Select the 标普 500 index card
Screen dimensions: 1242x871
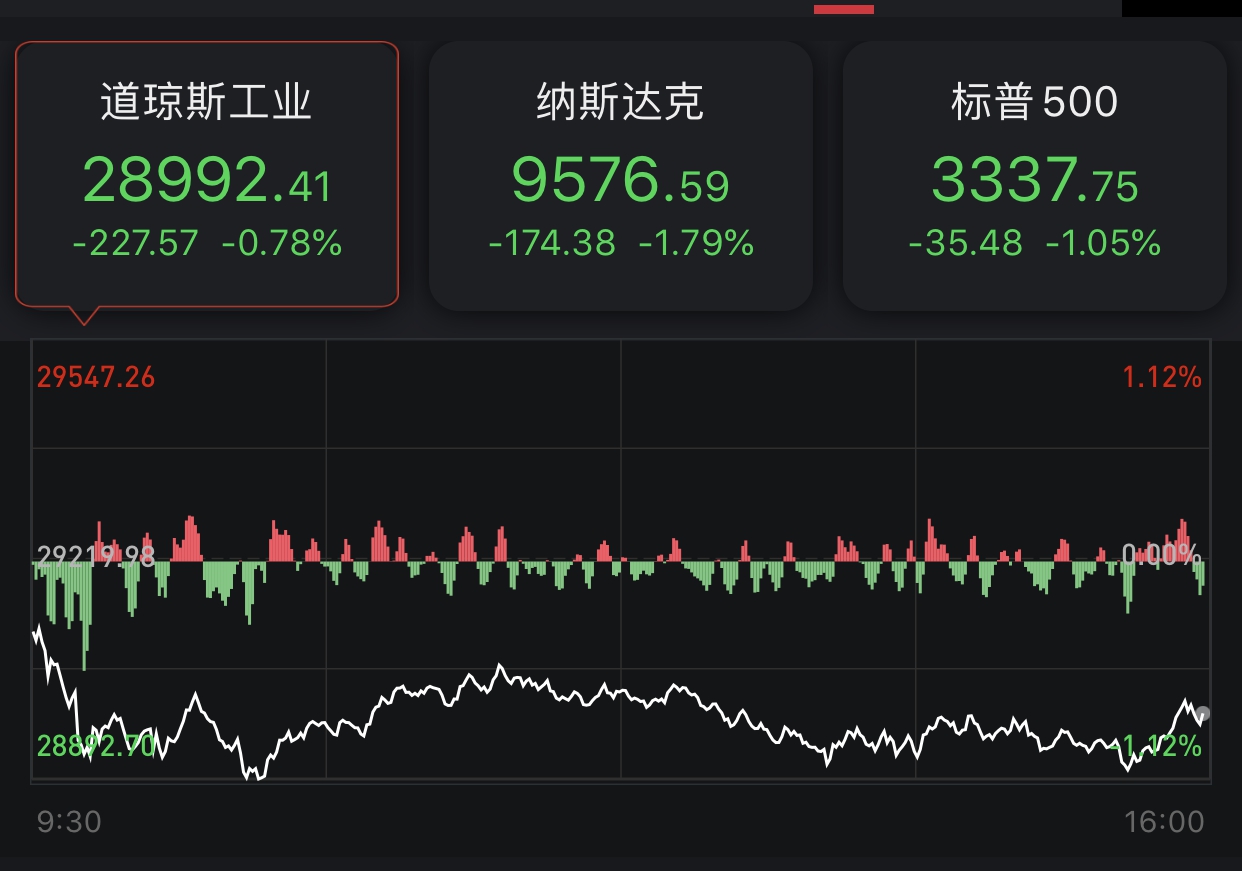[x=1035, y=176]
